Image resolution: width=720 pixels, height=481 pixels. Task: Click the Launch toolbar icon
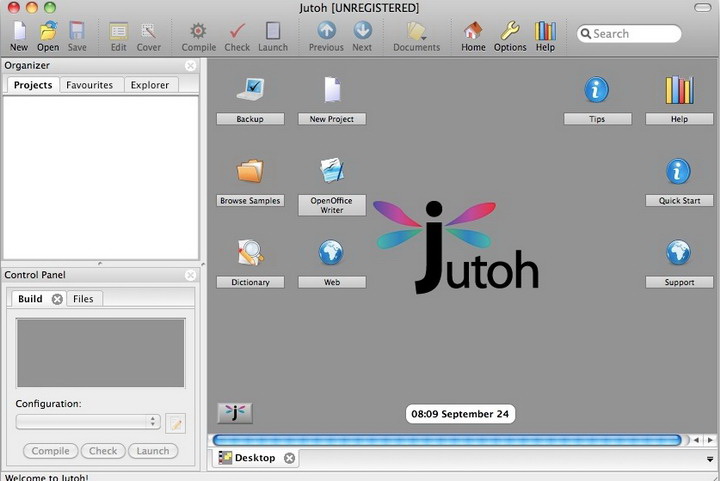[x=273, y=31]
